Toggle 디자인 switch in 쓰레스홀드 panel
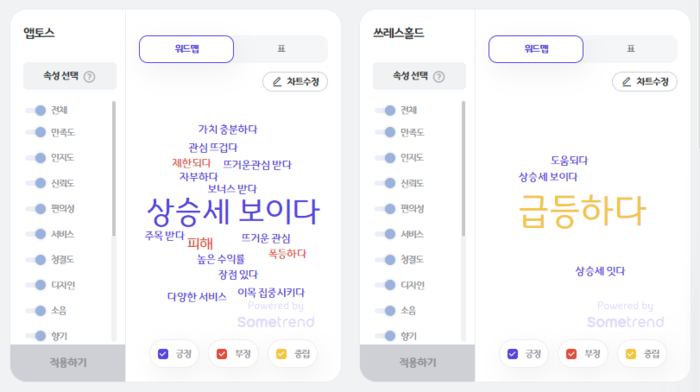 coord(385,285)
